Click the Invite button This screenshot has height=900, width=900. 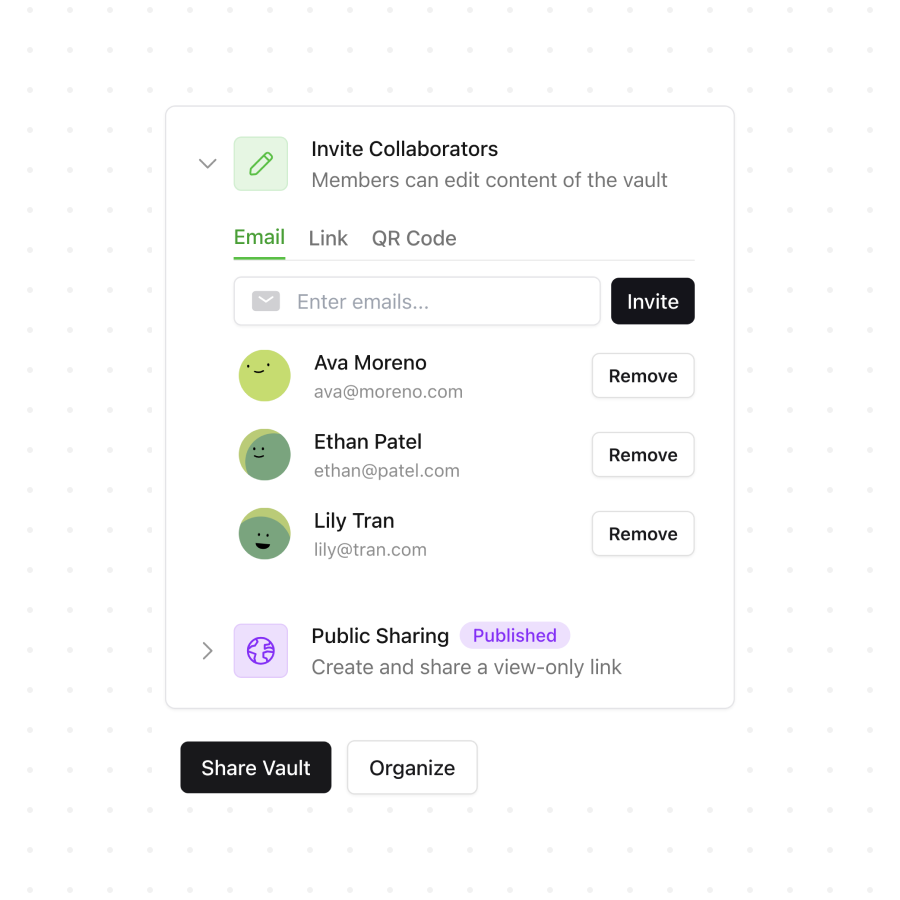[x=652, y=301]
